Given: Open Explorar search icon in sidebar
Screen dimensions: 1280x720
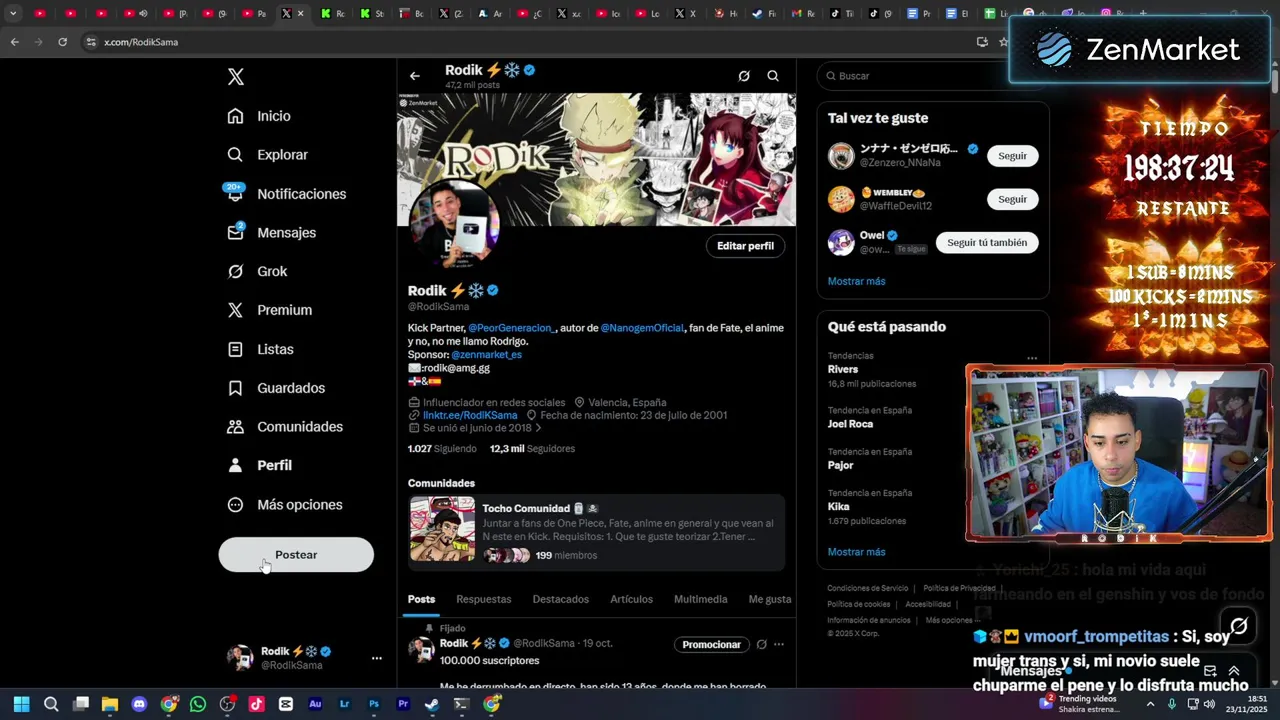Looking at the screenshot, I should (235, 155).
